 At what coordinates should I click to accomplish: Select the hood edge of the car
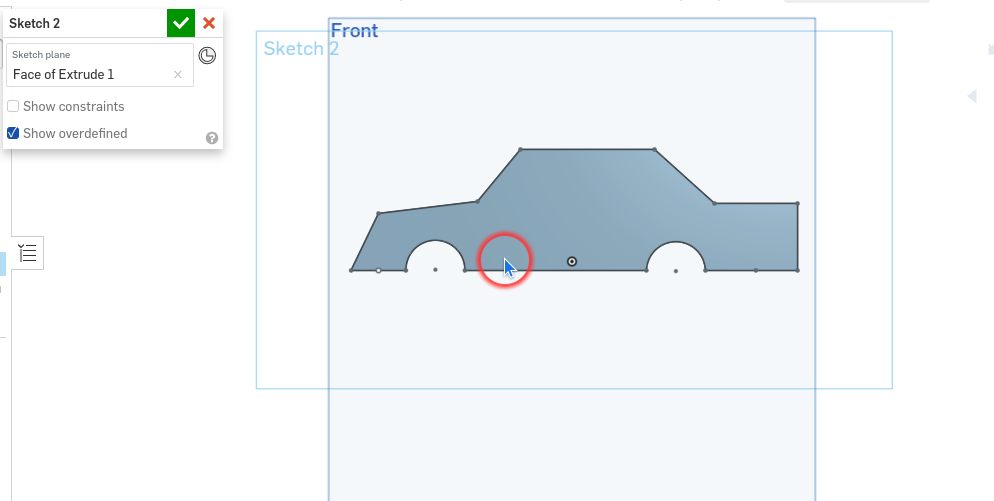click(x=428, y=207)
